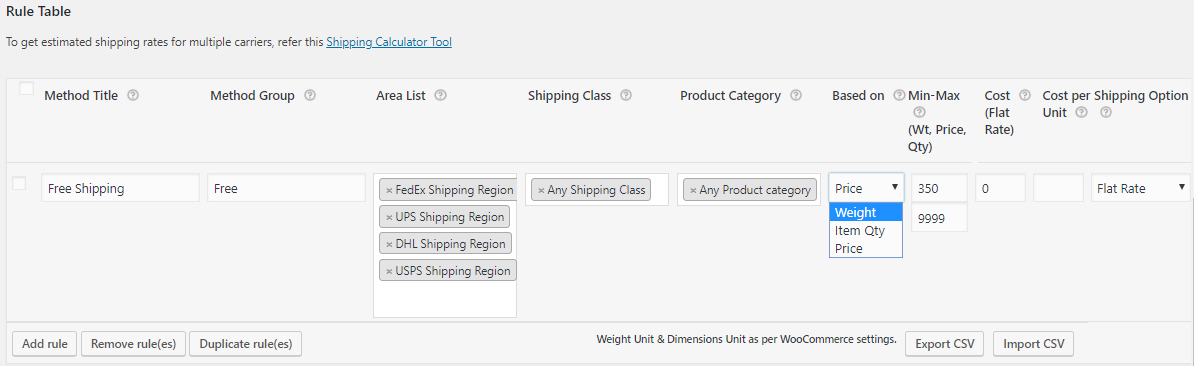Click the Min-Max help icon
The width and height of the screenshot is (1194, 366).
coord(918,113)
